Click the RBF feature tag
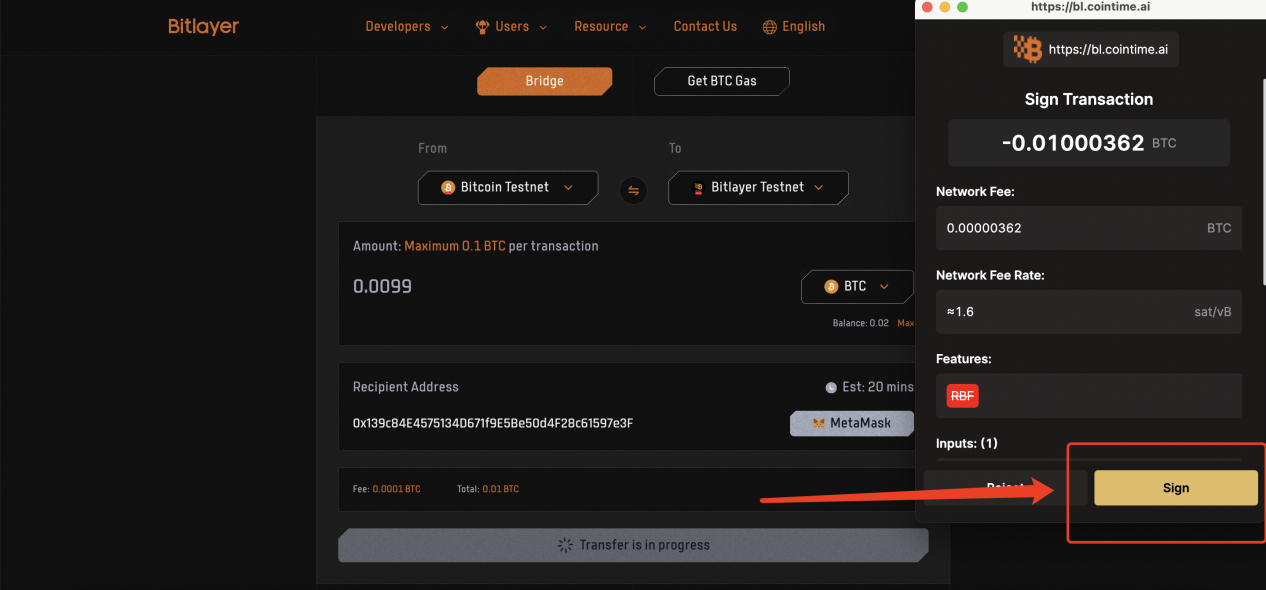1266x590 pixels. pos(962,396)
